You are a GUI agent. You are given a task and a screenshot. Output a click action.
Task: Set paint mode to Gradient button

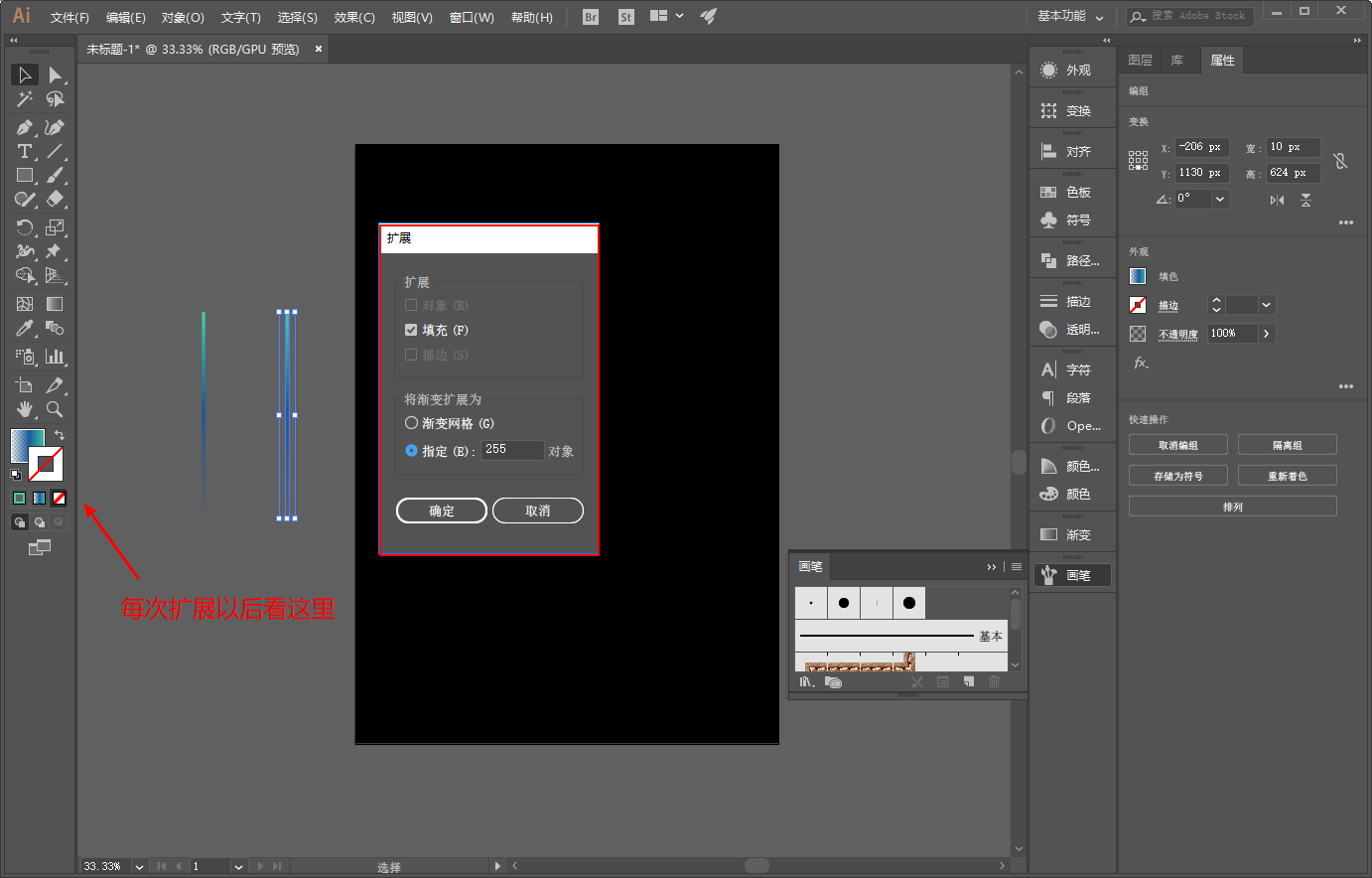[39, 498]
